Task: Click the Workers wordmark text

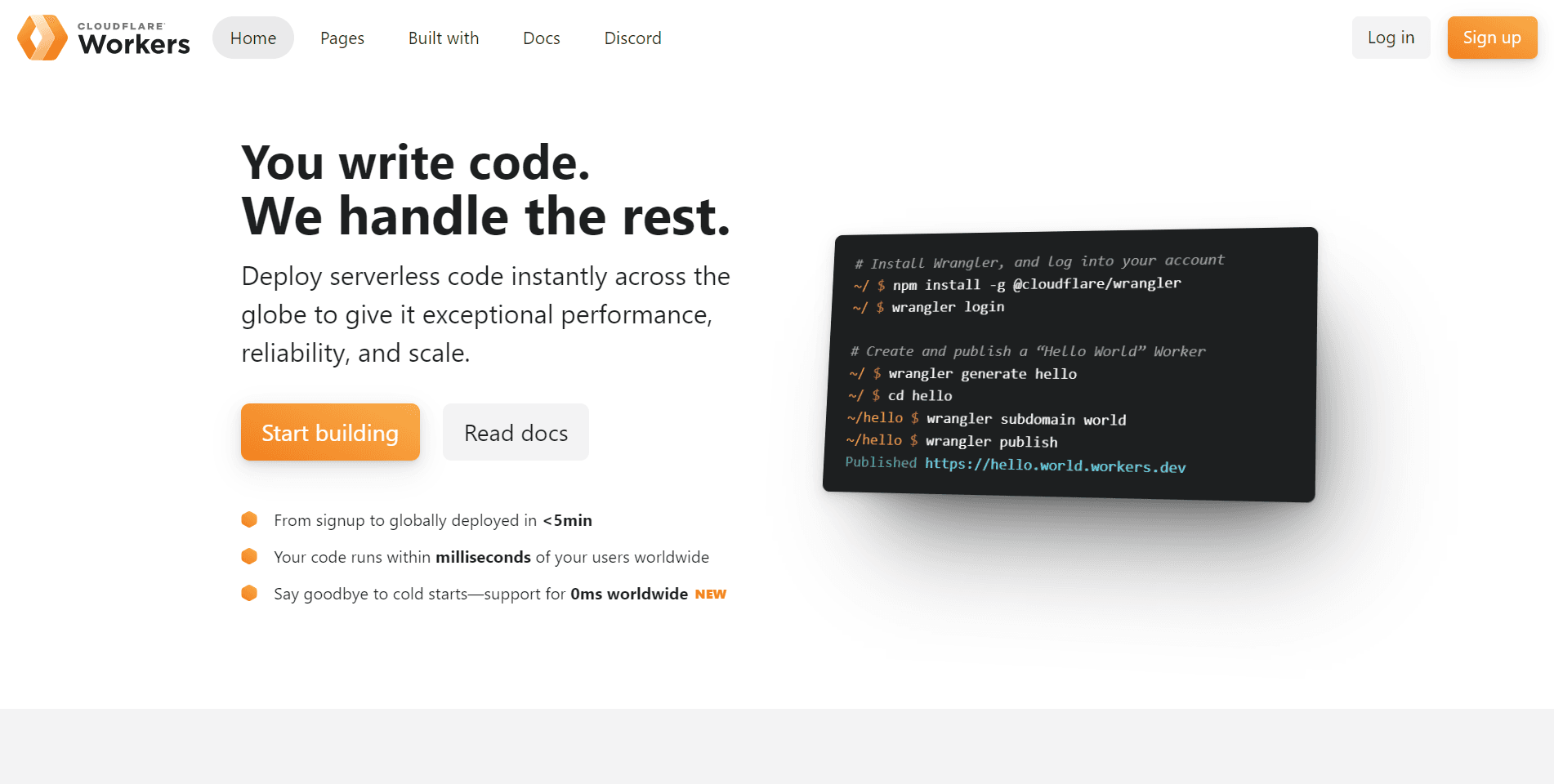Action: 134,43
